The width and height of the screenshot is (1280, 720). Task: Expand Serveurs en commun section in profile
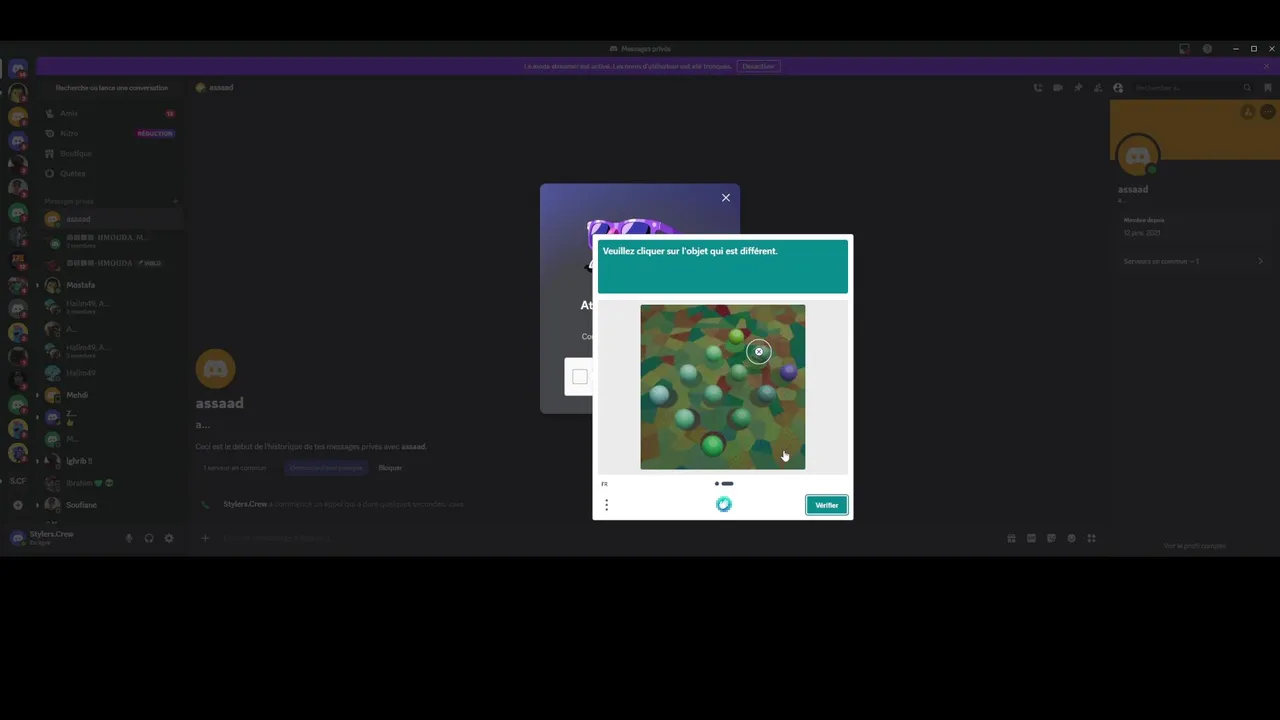(1193, 261)
